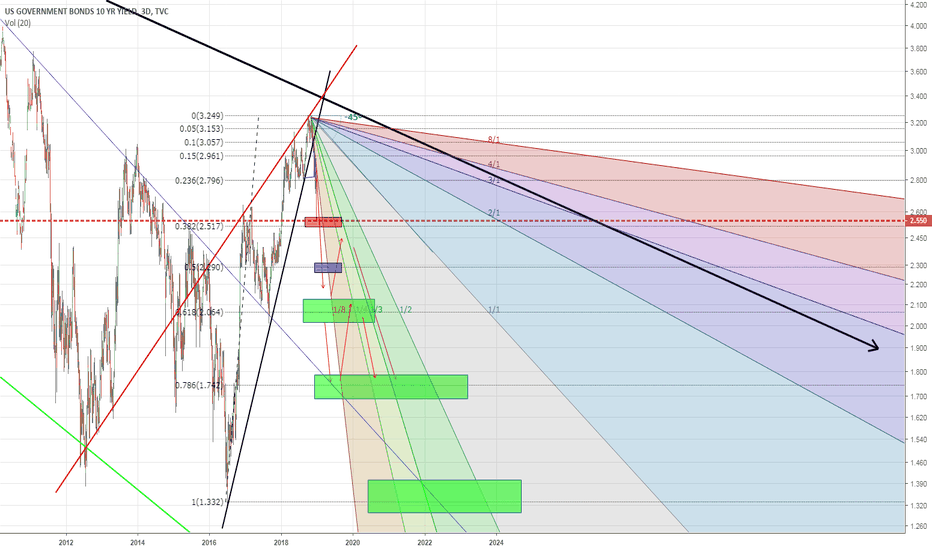932x550 pixels.
Task: Click the 1.540 value on price axis
Action: (918, 439)
